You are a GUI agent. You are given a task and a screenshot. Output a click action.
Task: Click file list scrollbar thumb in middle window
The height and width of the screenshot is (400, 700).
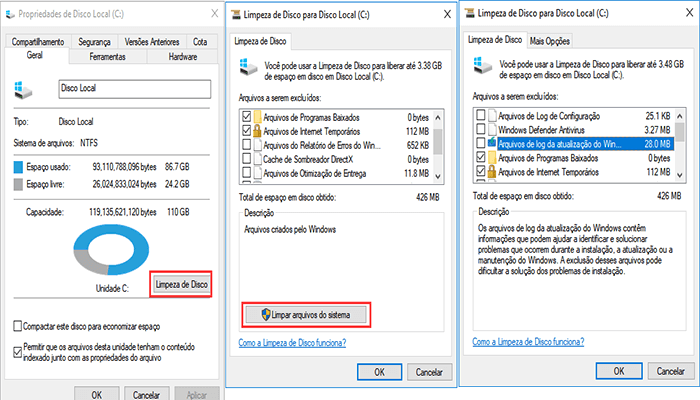[x=438, y=142]
